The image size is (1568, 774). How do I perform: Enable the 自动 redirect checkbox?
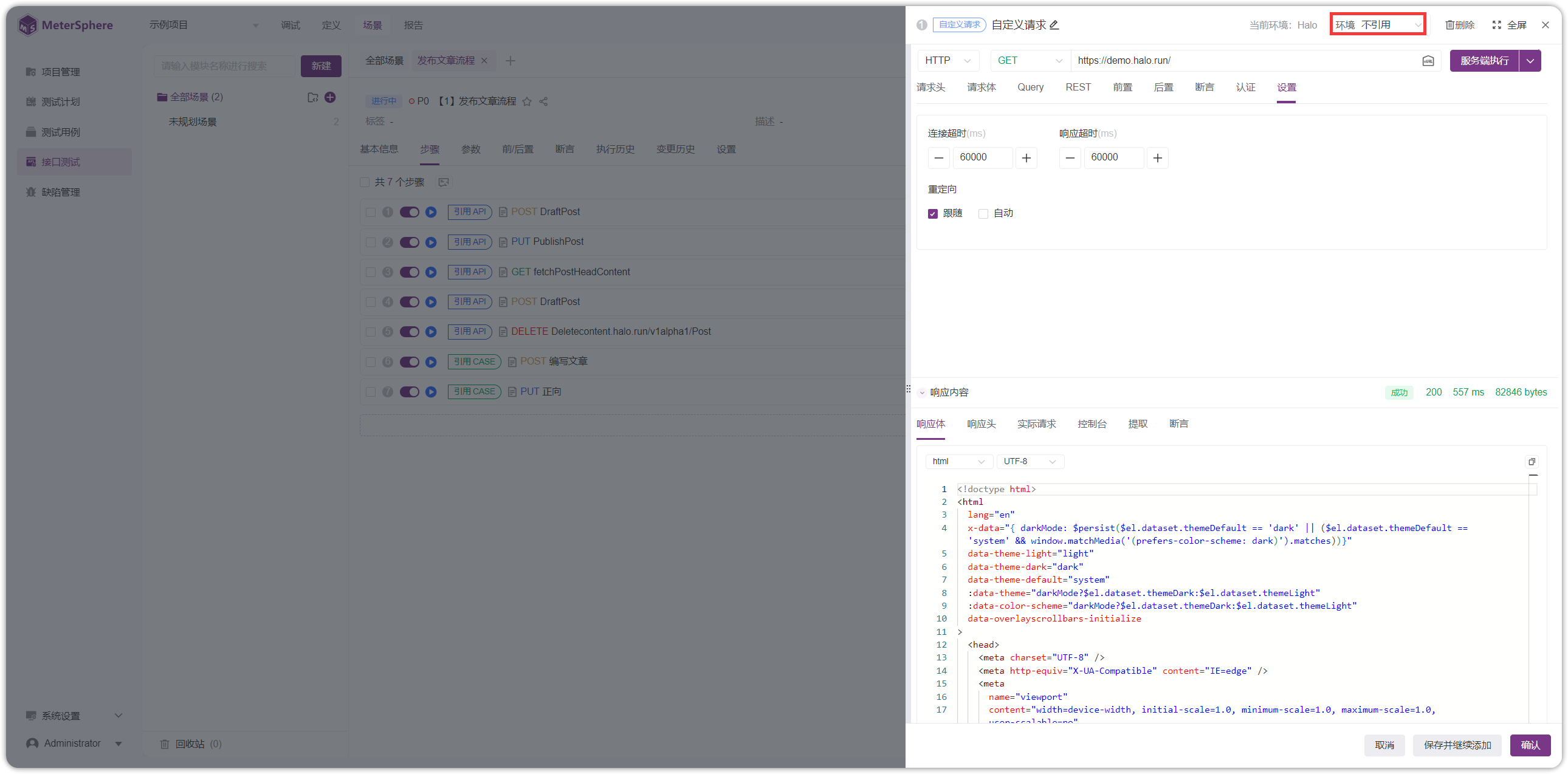click(983, 214)
